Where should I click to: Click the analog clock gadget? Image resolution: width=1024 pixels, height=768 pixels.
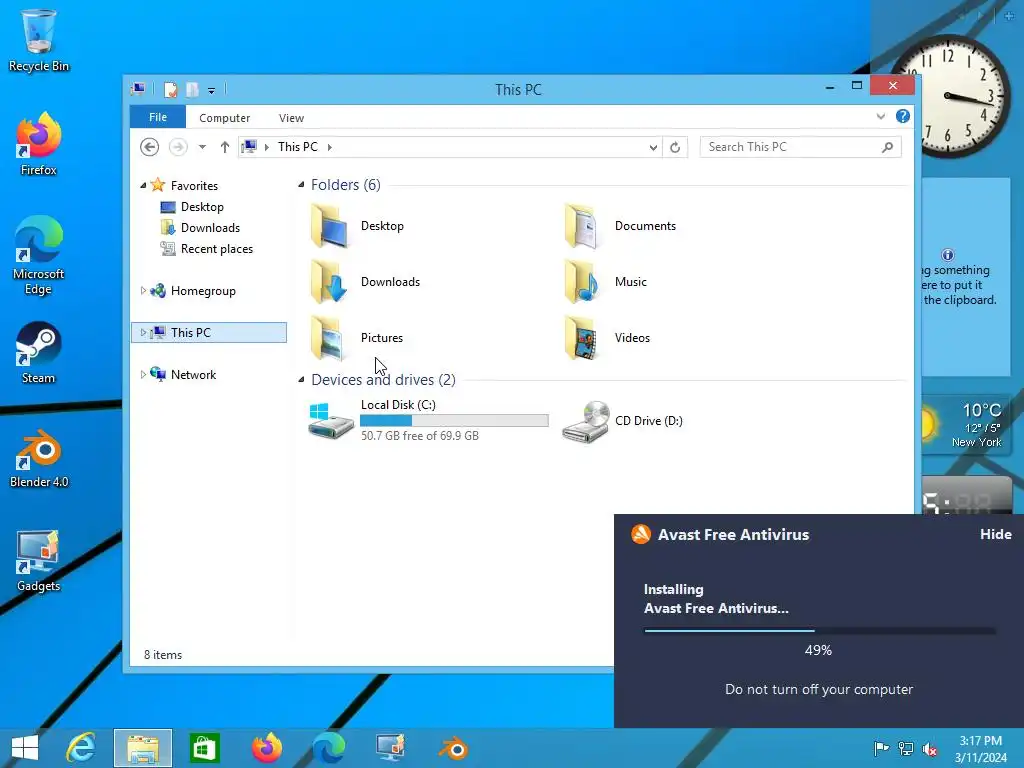coord(950,96)
